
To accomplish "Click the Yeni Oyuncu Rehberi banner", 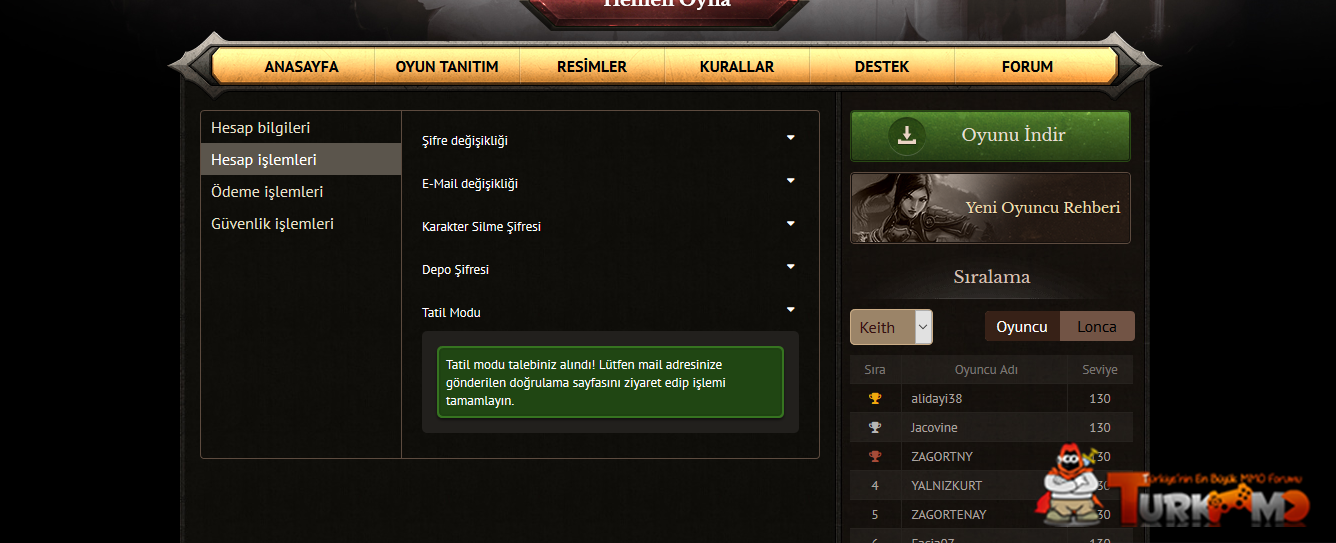I will click(x=990, y=208).
